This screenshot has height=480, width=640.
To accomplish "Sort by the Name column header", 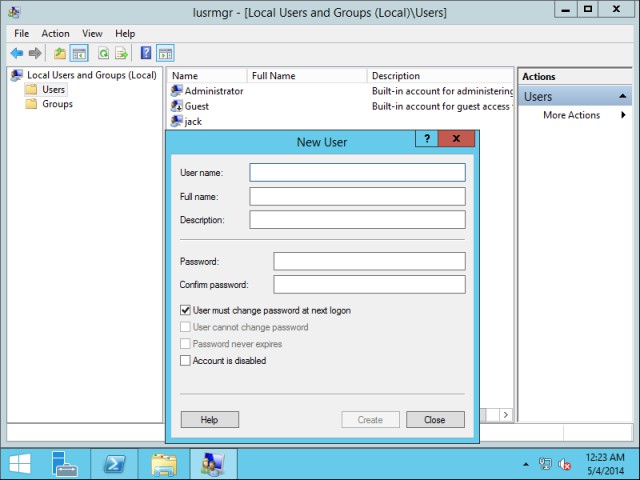I will coord(207,76).
